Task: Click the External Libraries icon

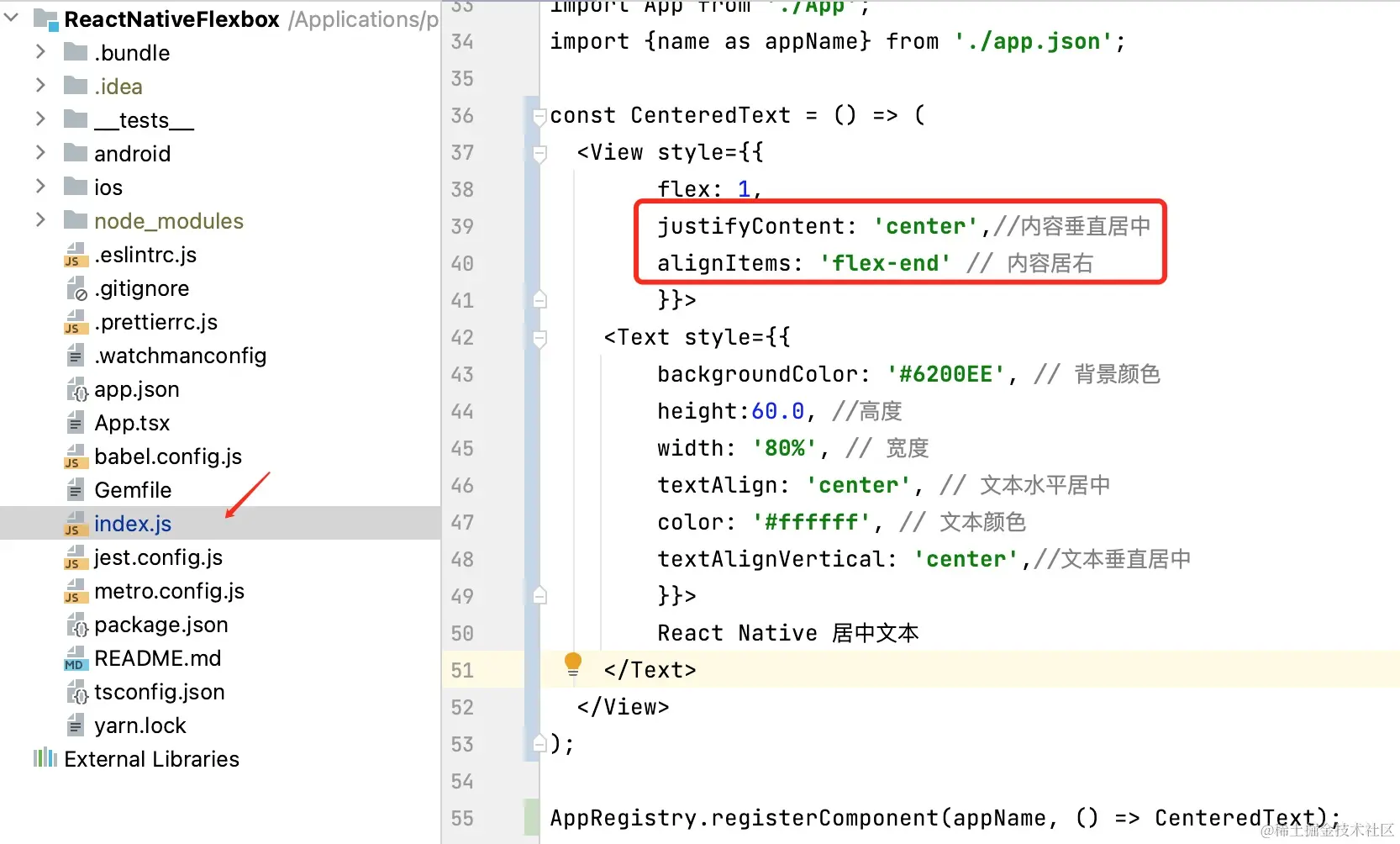Action: tap(45, 758)
